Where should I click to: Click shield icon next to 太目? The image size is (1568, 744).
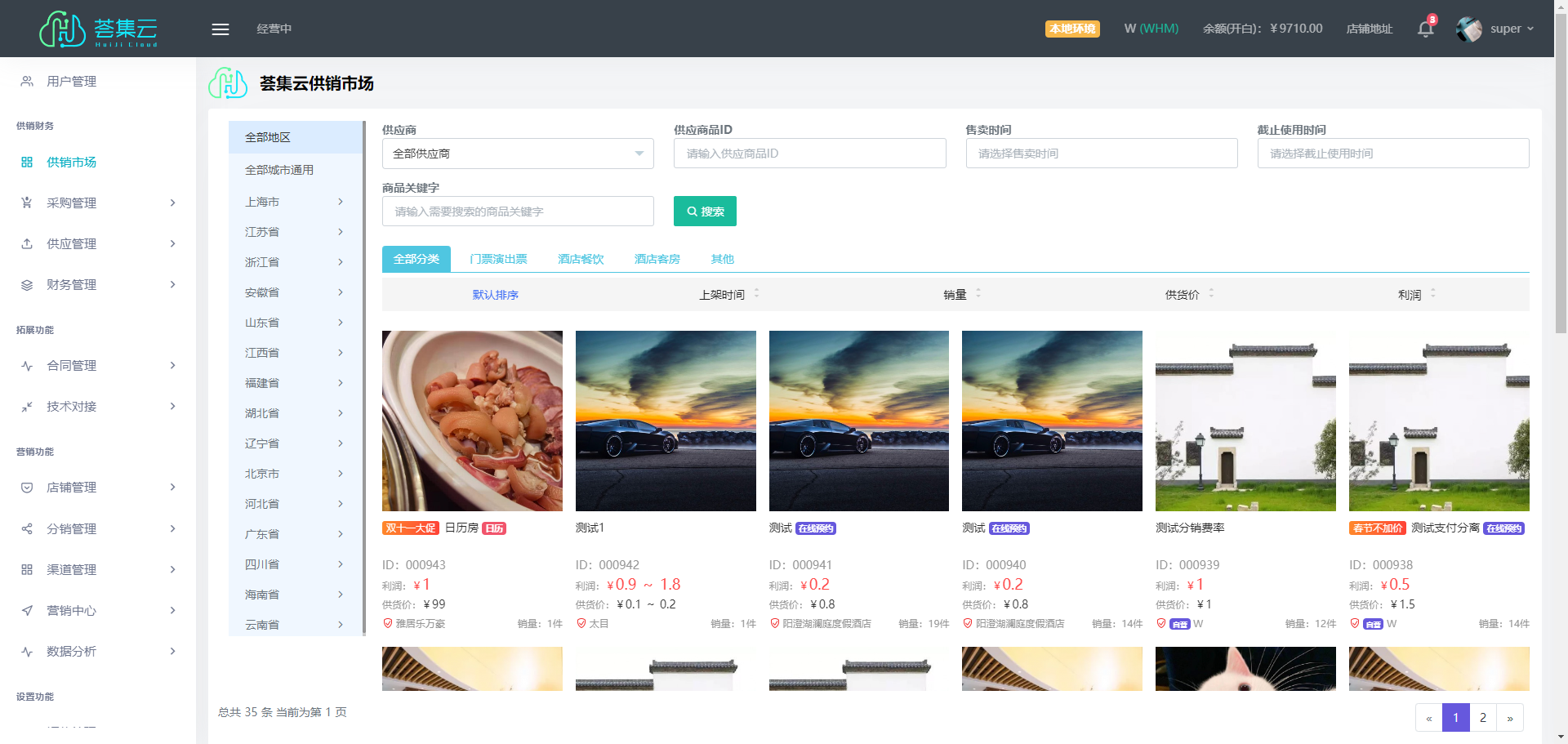581,623
